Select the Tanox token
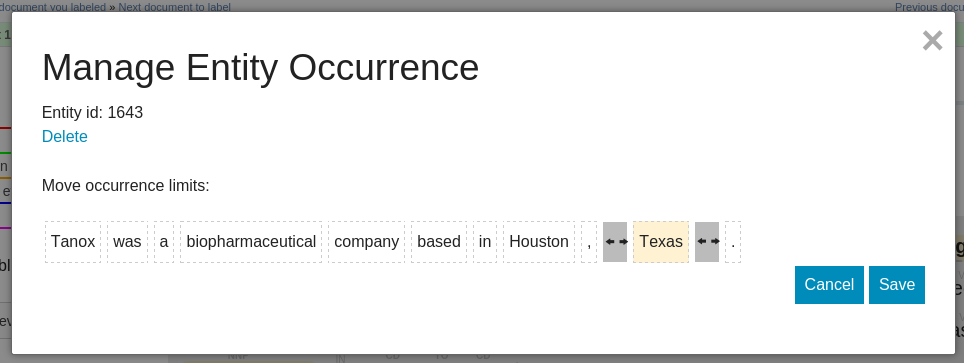This screenshot has width=964, height=363. [x=73, y=242]
